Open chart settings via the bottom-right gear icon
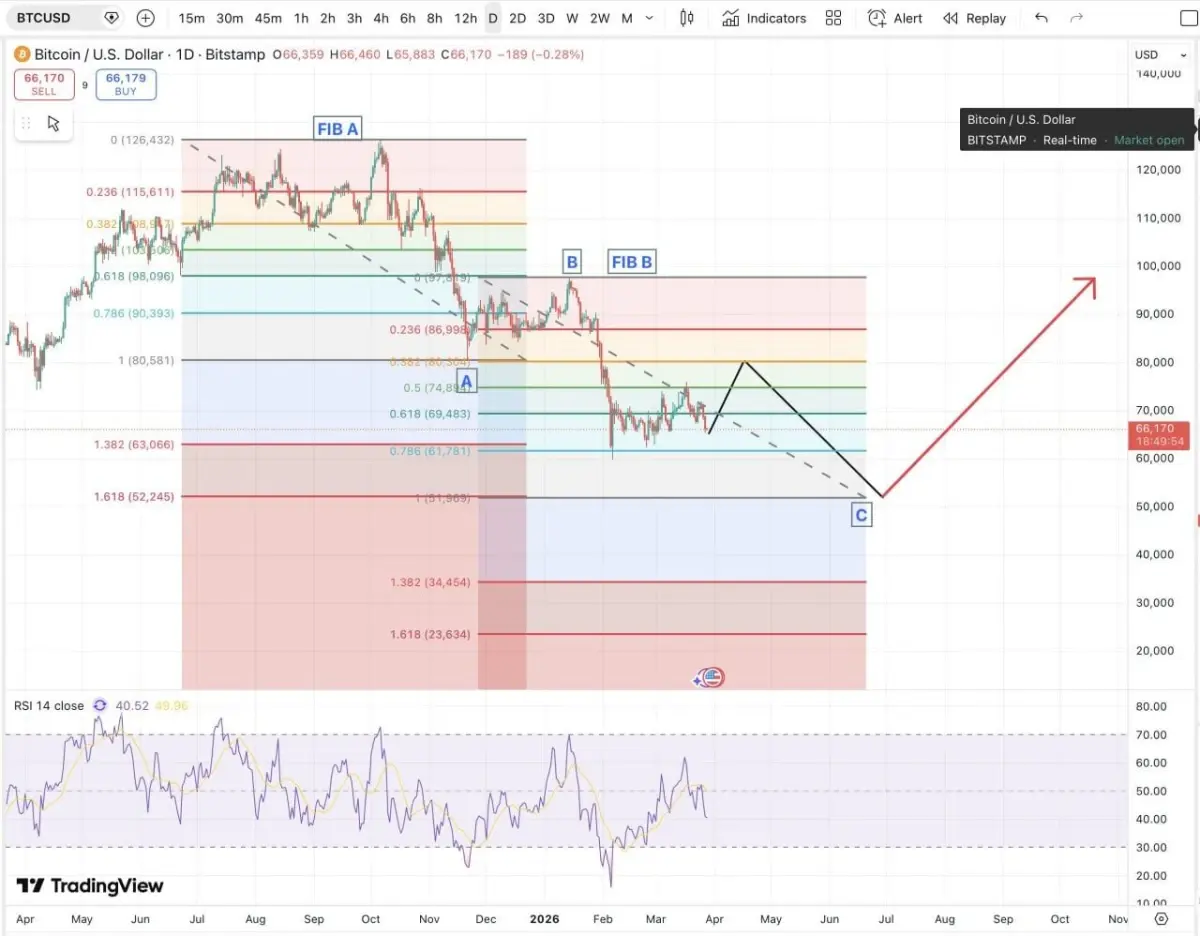1200x936 pixels. 1160,918
